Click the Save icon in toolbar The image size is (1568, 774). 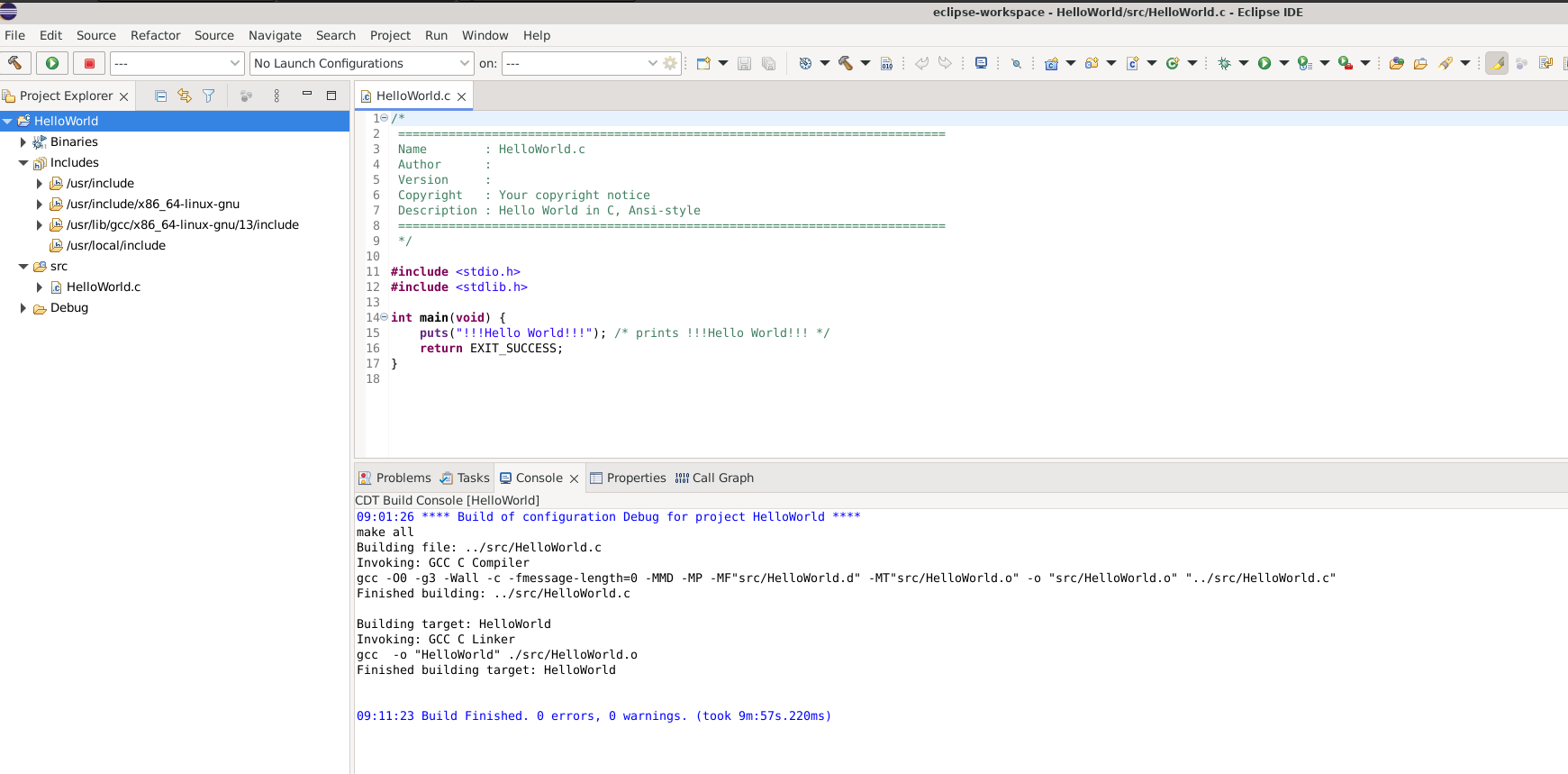(x=744, y=63)
